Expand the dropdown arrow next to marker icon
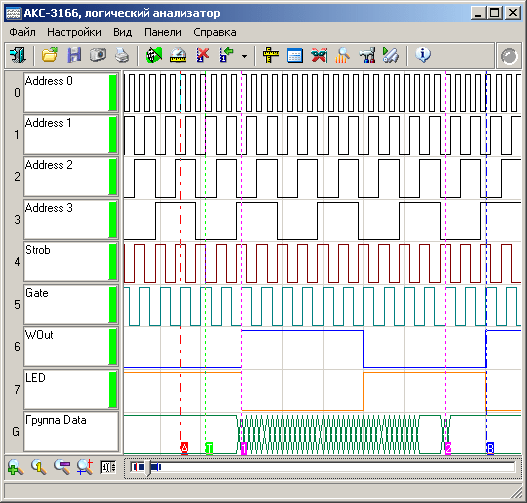Screen dimensions: 527x503 (245, 56)
